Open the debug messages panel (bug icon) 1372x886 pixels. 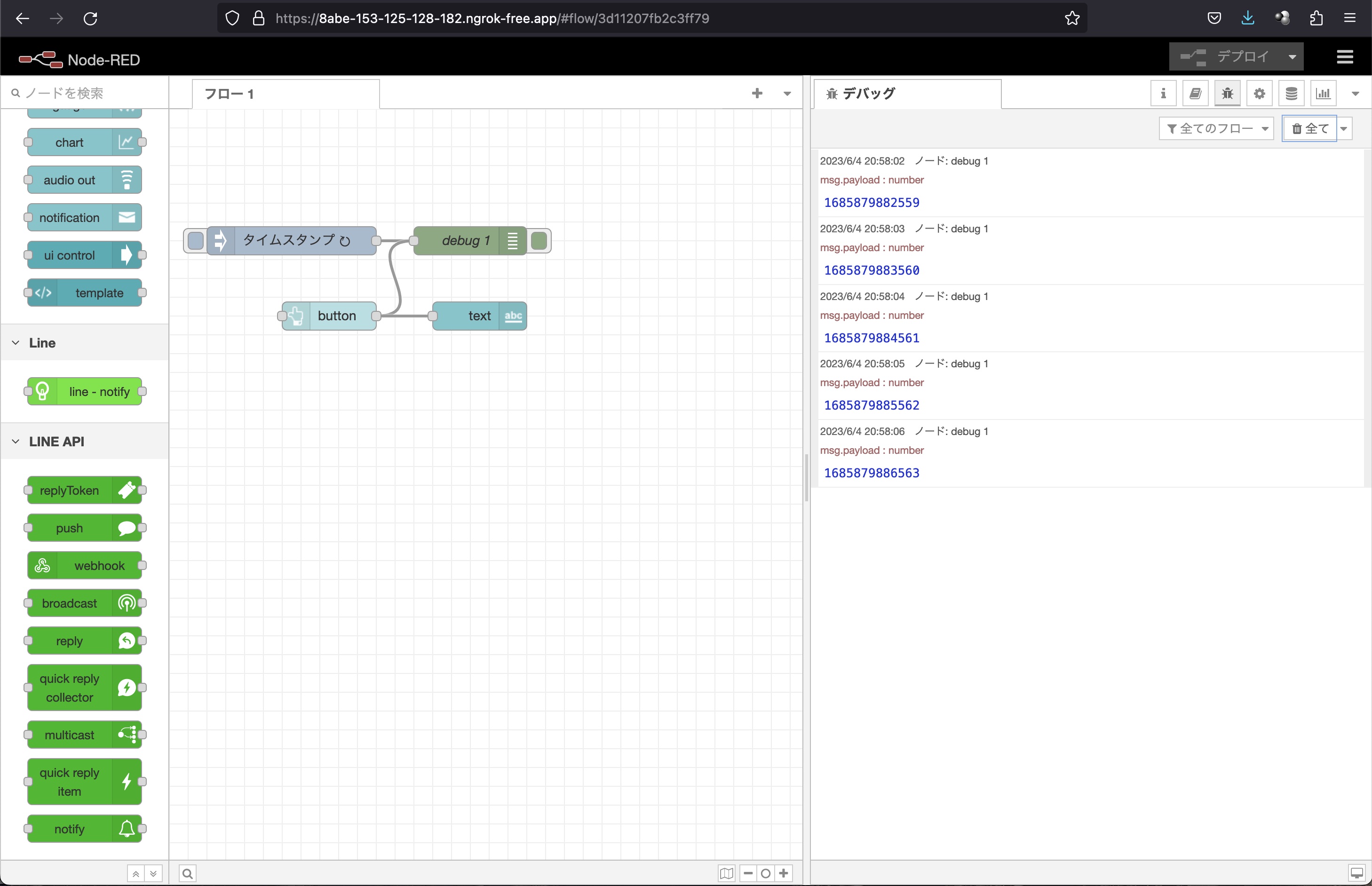1227,93
